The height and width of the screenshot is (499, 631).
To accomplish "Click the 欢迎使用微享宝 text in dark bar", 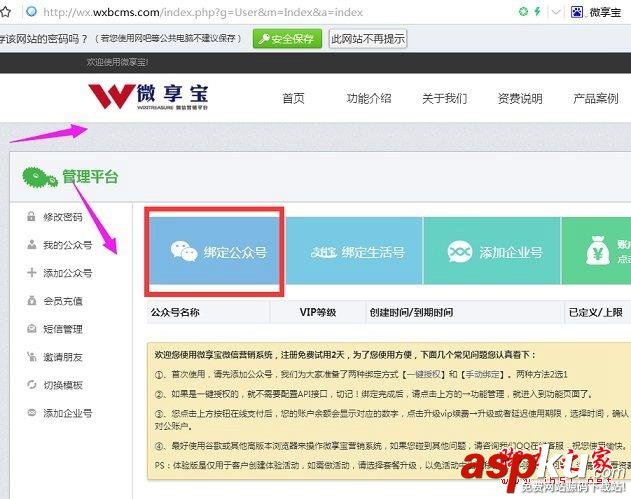I will point(118,62).
